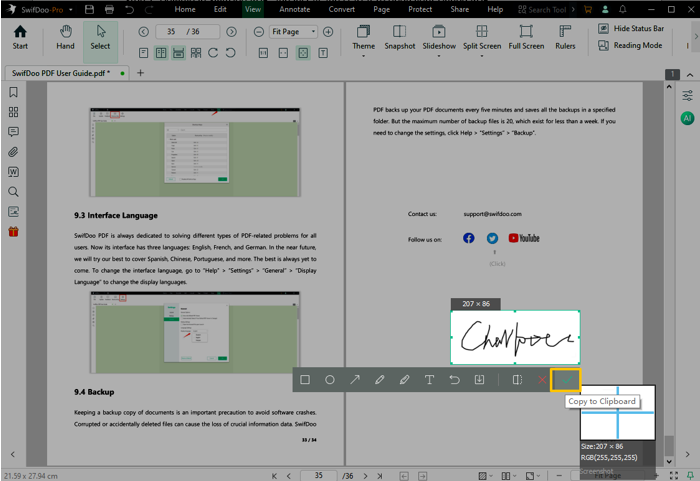Rotate page clockwise
The height and width of the screenshot is (481, 700).
[213, 53]
